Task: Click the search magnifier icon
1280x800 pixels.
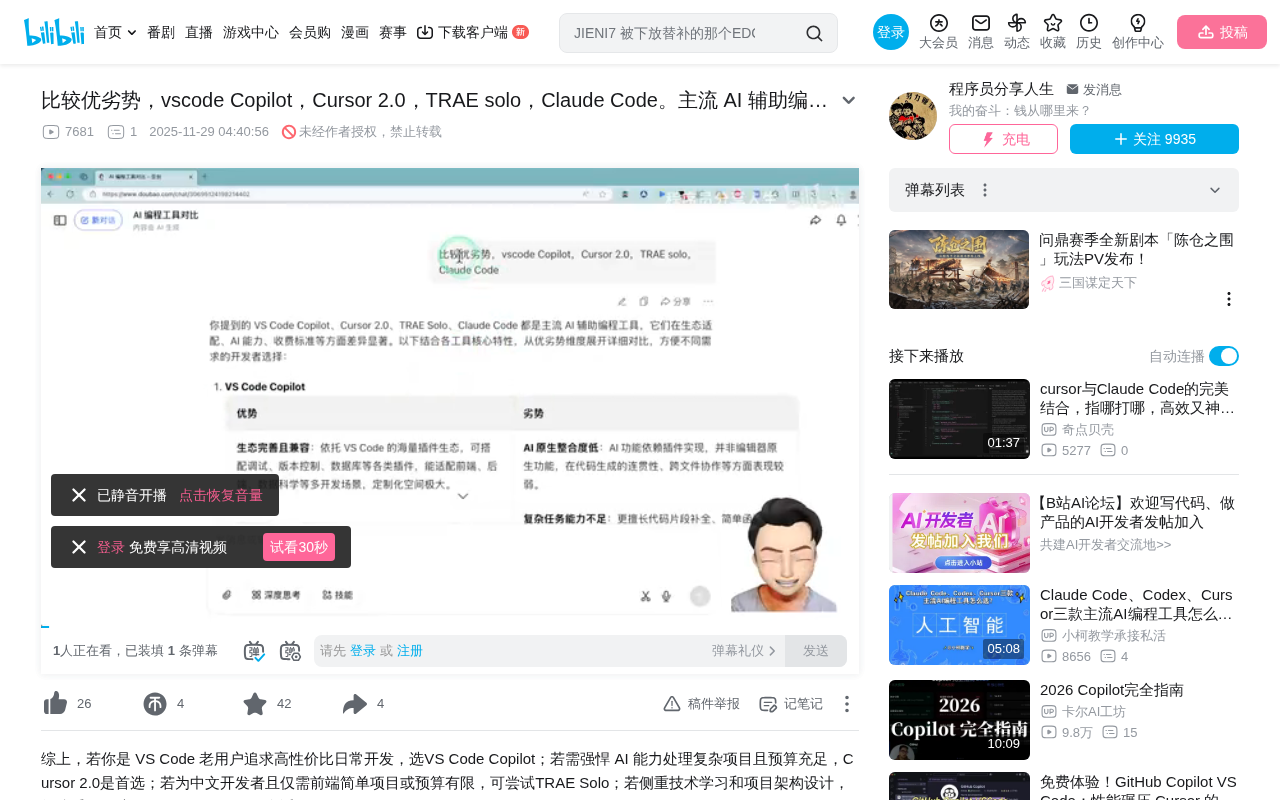Action: 814,33
